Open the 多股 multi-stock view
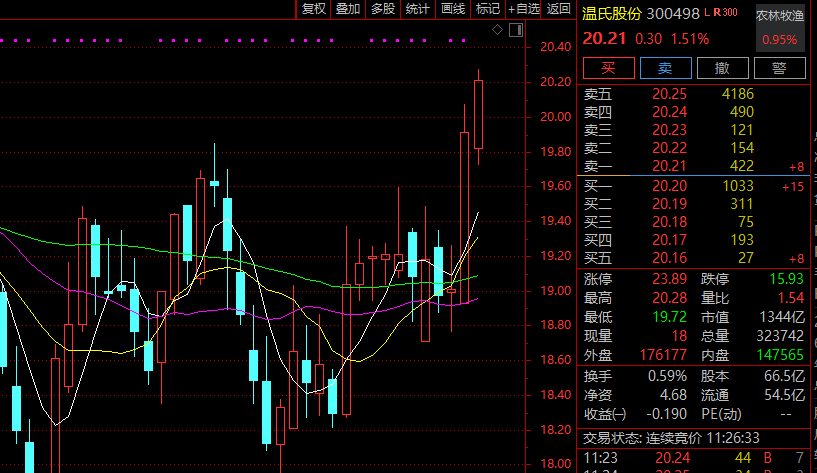817x473 pixels. pyautogui.click(x=383, y=9)
